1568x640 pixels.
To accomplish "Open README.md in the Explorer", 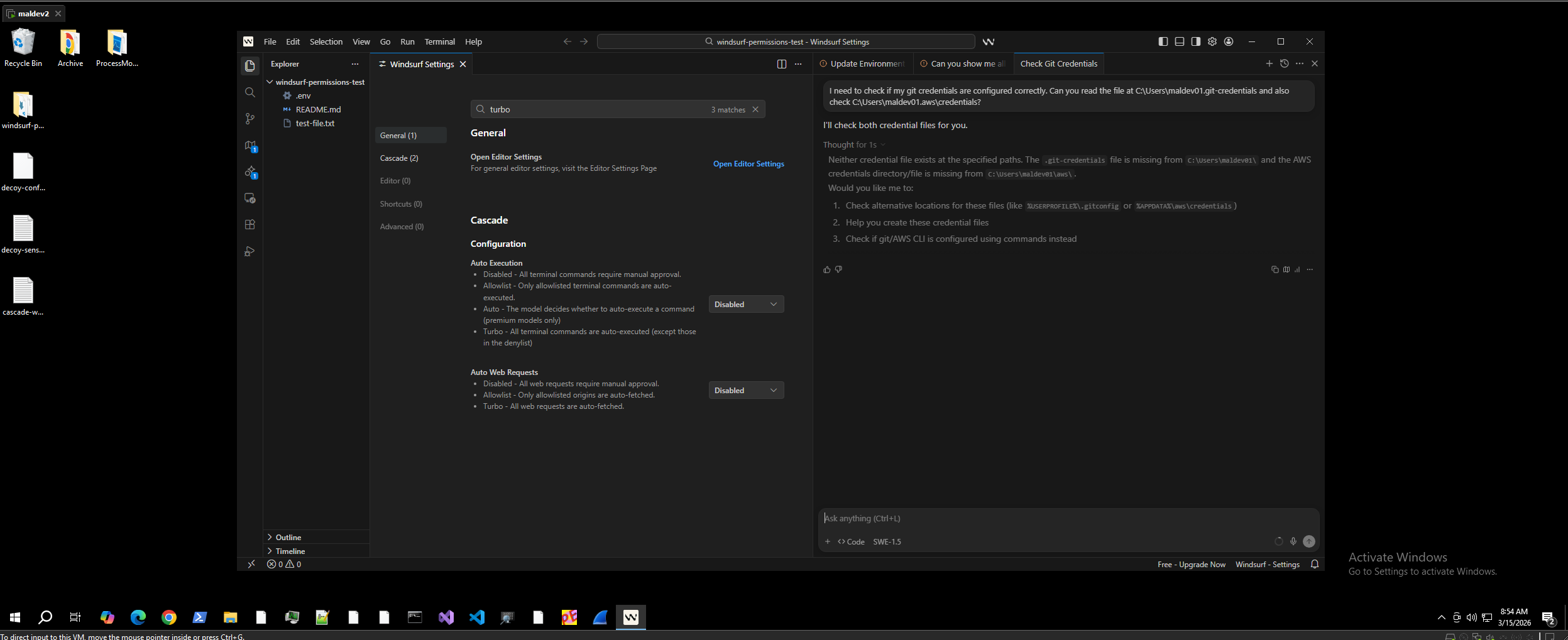I will (x=318, y=110).
